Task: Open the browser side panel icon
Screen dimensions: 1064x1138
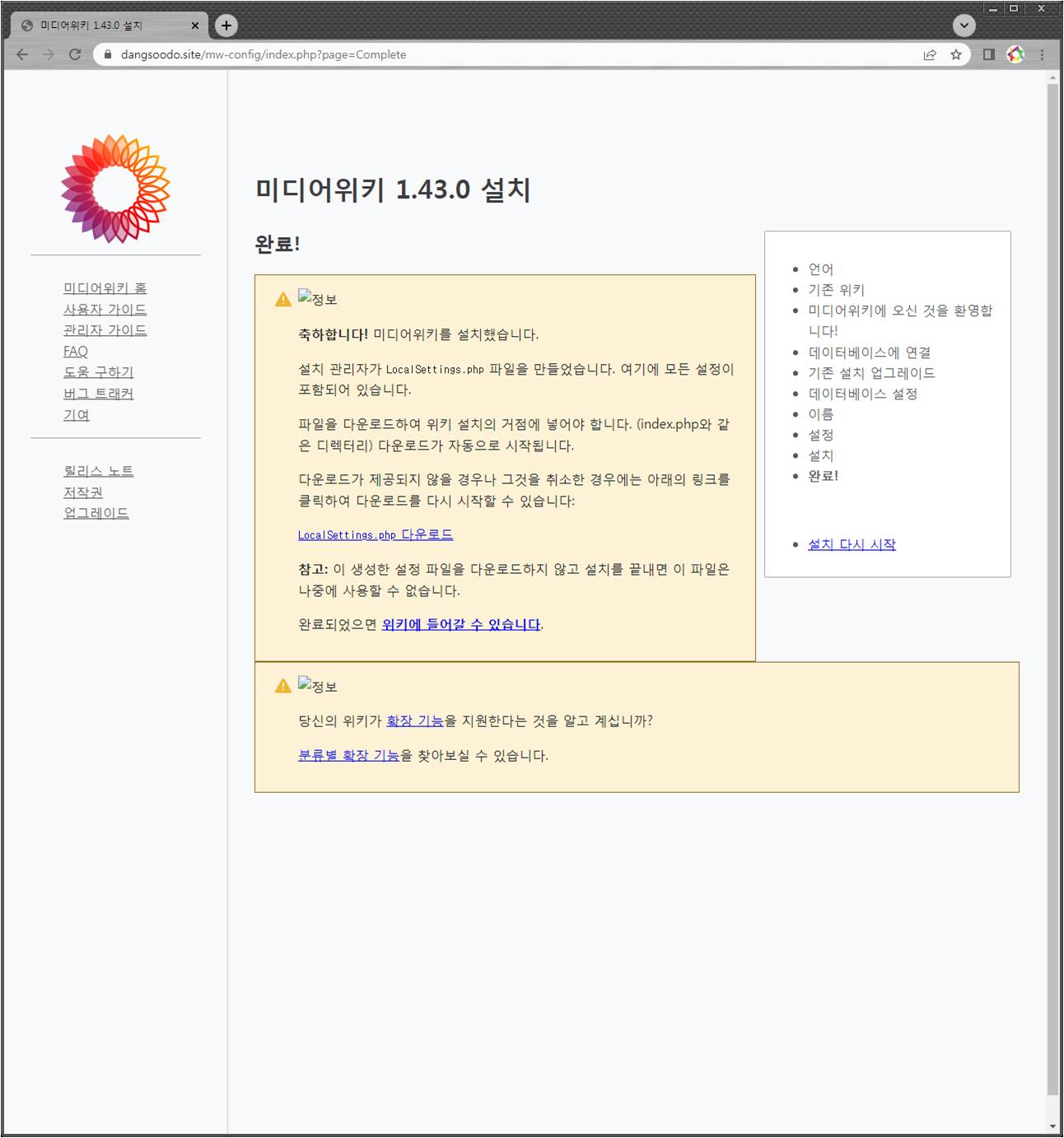Action: tap(989, 54)
